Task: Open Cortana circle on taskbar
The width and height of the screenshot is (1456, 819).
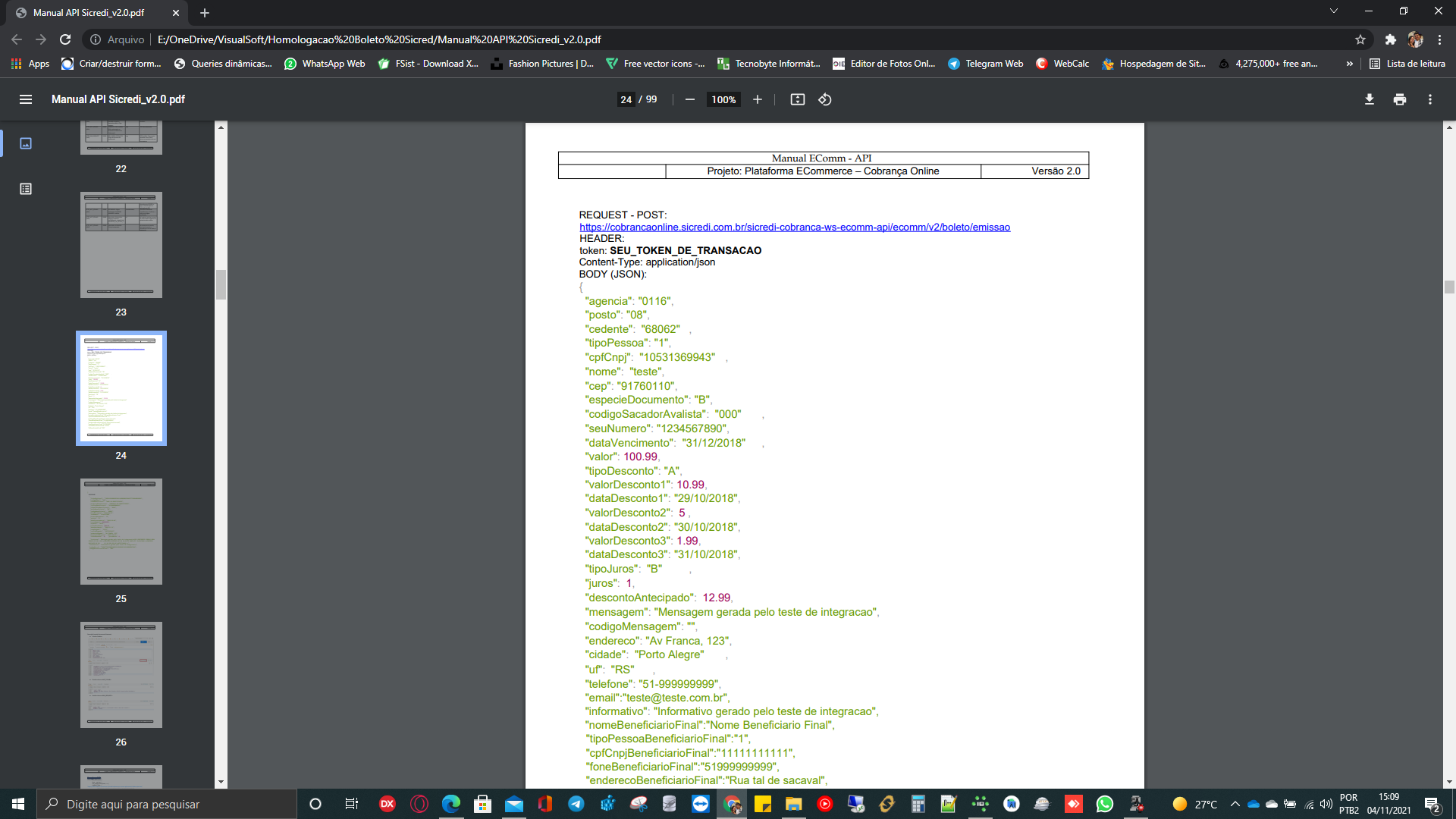Action: pos(315,804)
